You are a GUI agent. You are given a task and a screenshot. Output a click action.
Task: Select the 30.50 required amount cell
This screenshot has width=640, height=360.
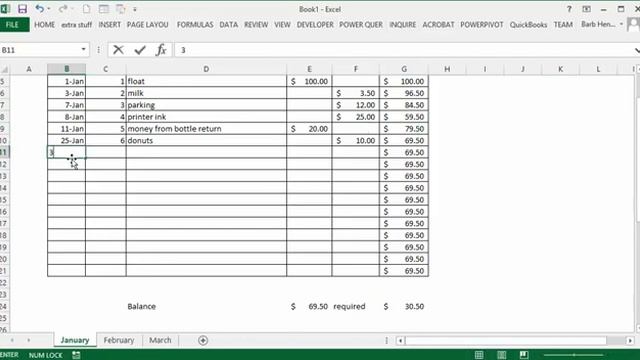(404, 306)
